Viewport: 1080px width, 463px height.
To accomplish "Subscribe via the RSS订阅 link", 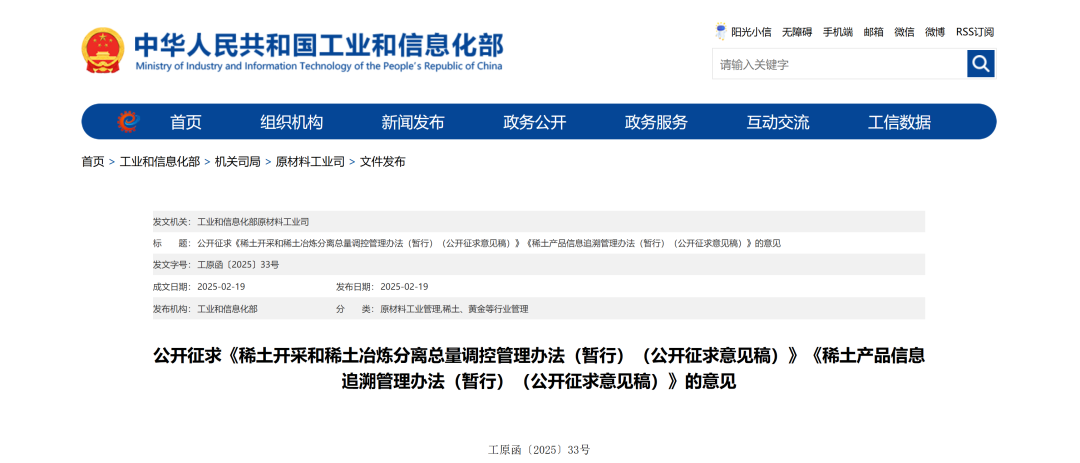I will tap(975, 32).
